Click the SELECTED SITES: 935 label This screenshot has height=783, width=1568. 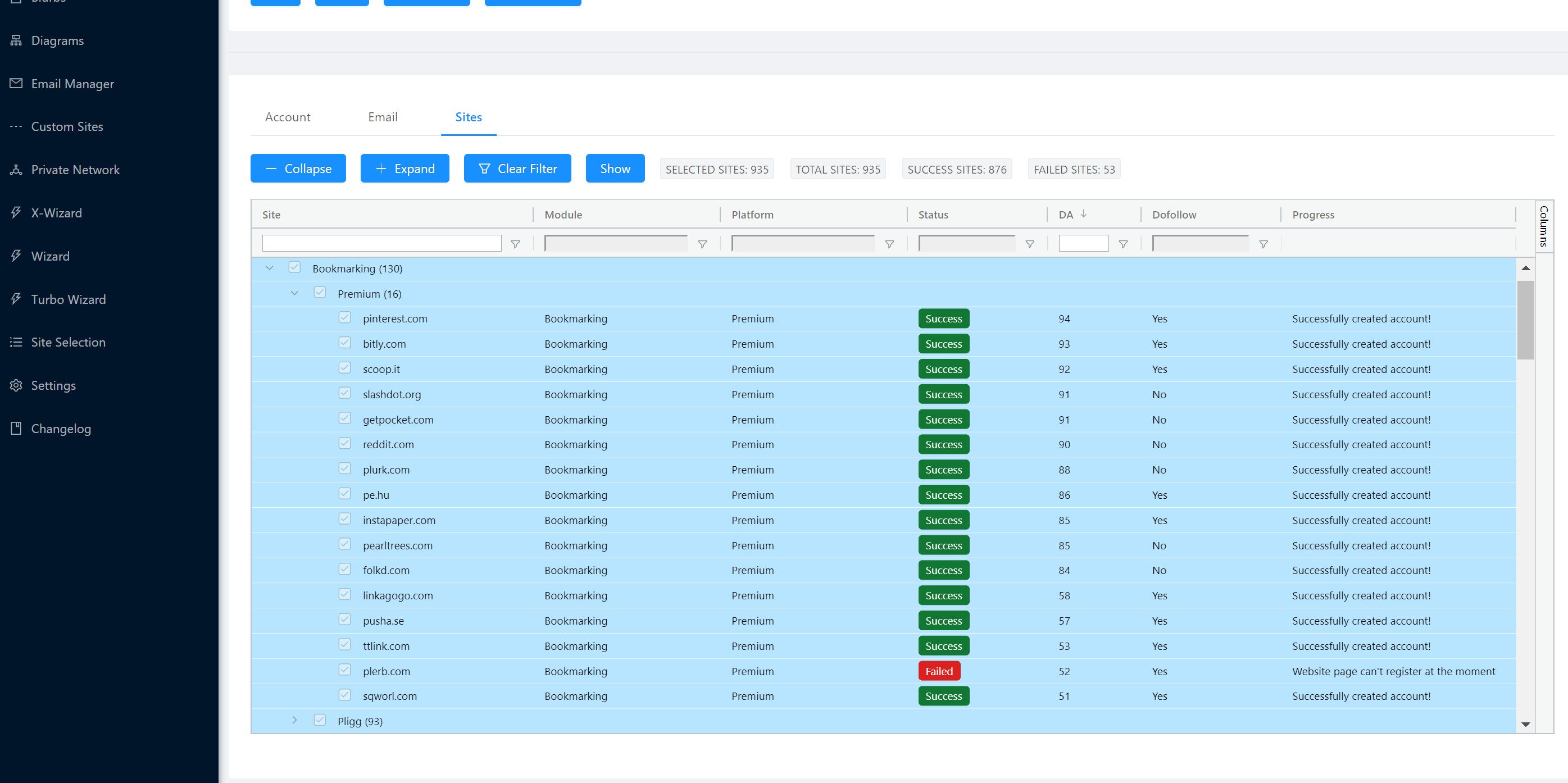pos(716,169)
